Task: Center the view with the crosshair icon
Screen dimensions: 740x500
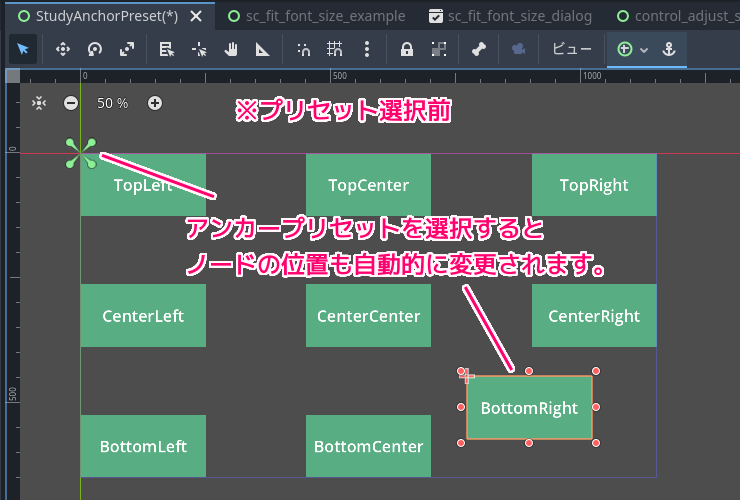Action: click(x=39, y=103)
